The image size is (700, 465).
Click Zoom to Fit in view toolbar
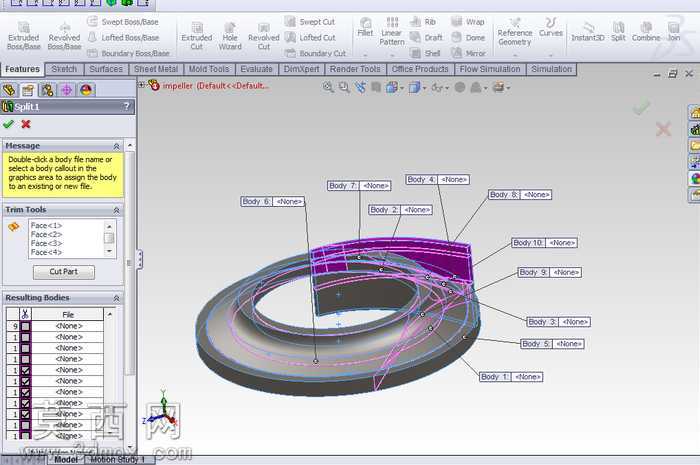click(328, 87)
